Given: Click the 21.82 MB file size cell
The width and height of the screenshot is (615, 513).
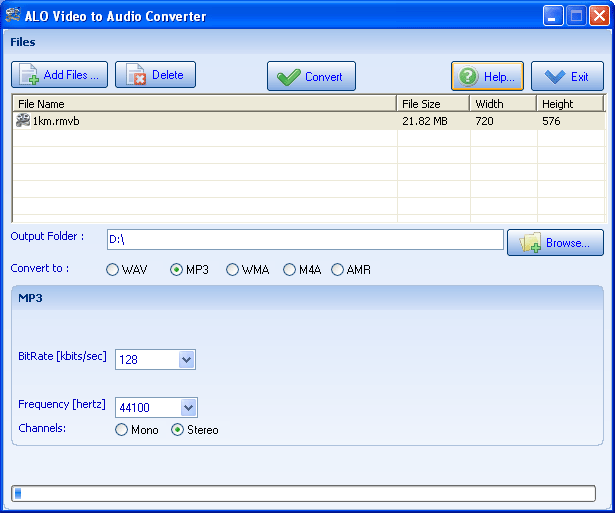Looking at the screenshot, I should 425,121.
